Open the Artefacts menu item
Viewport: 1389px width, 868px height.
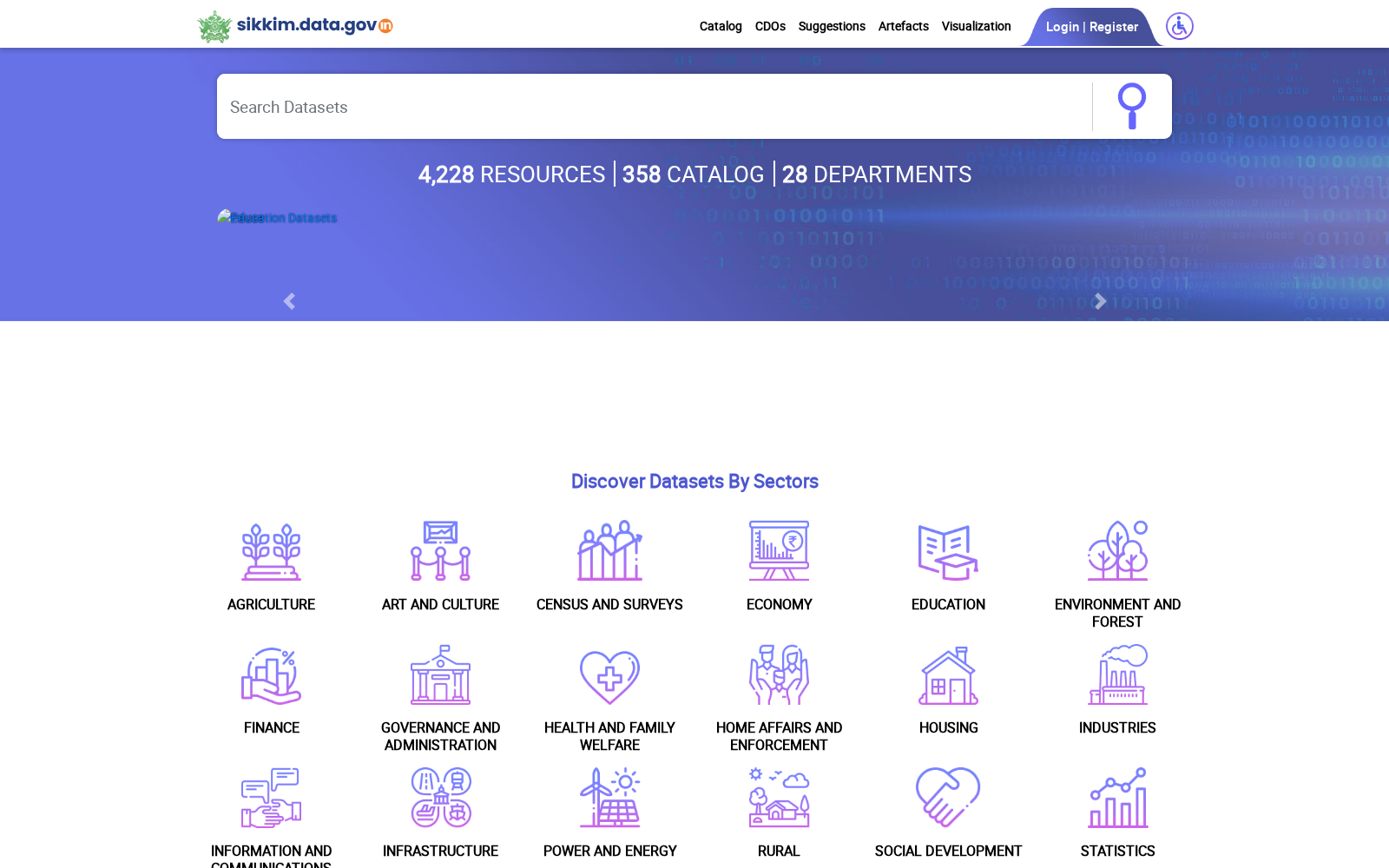pos(903,26)
